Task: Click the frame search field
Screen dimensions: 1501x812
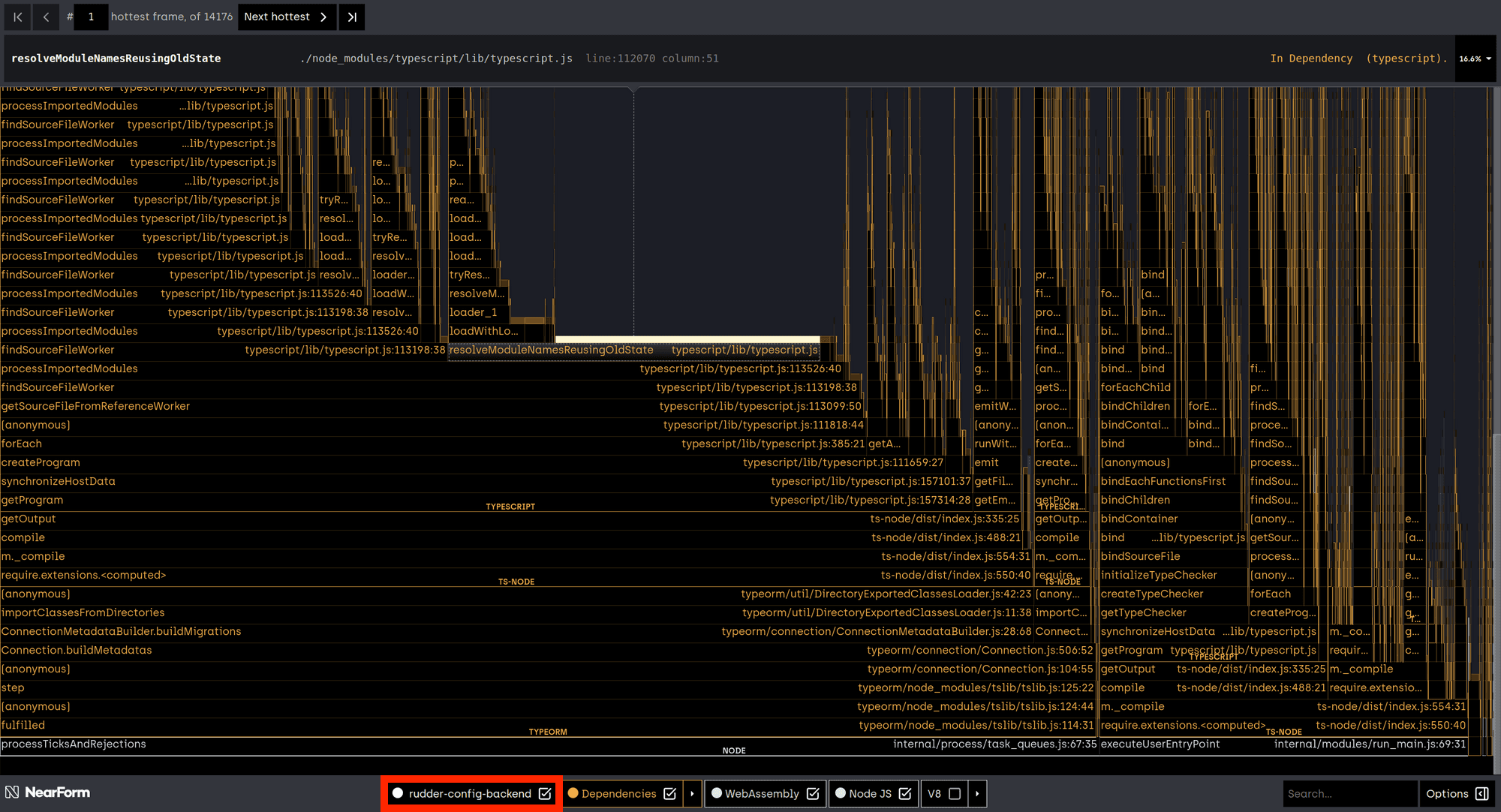Action: 1349,793
